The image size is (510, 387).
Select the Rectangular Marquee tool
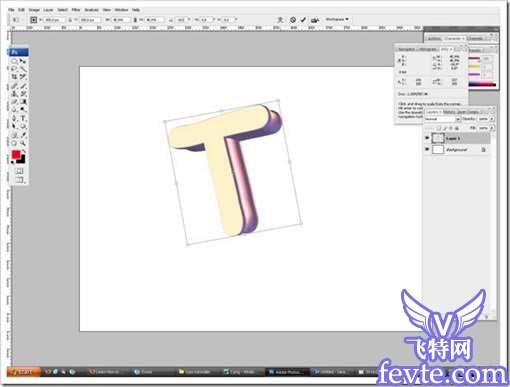[14, 61]
